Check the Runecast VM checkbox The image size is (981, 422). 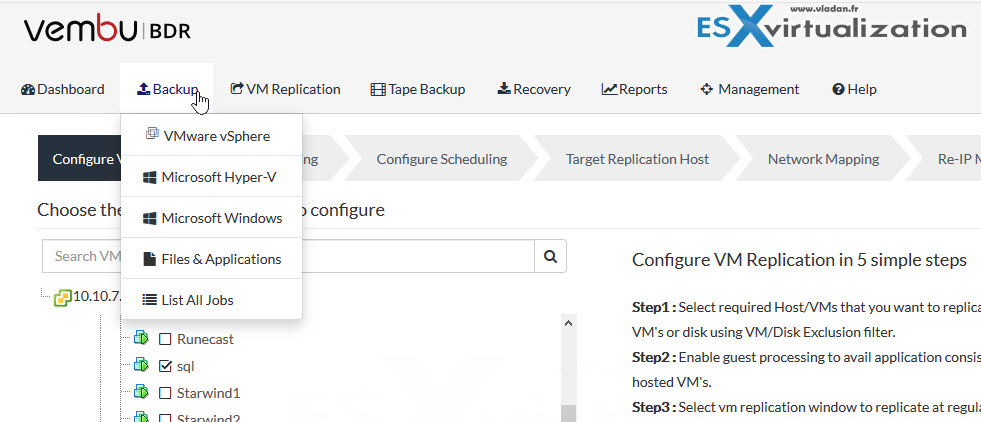click(x=165, y=339)
